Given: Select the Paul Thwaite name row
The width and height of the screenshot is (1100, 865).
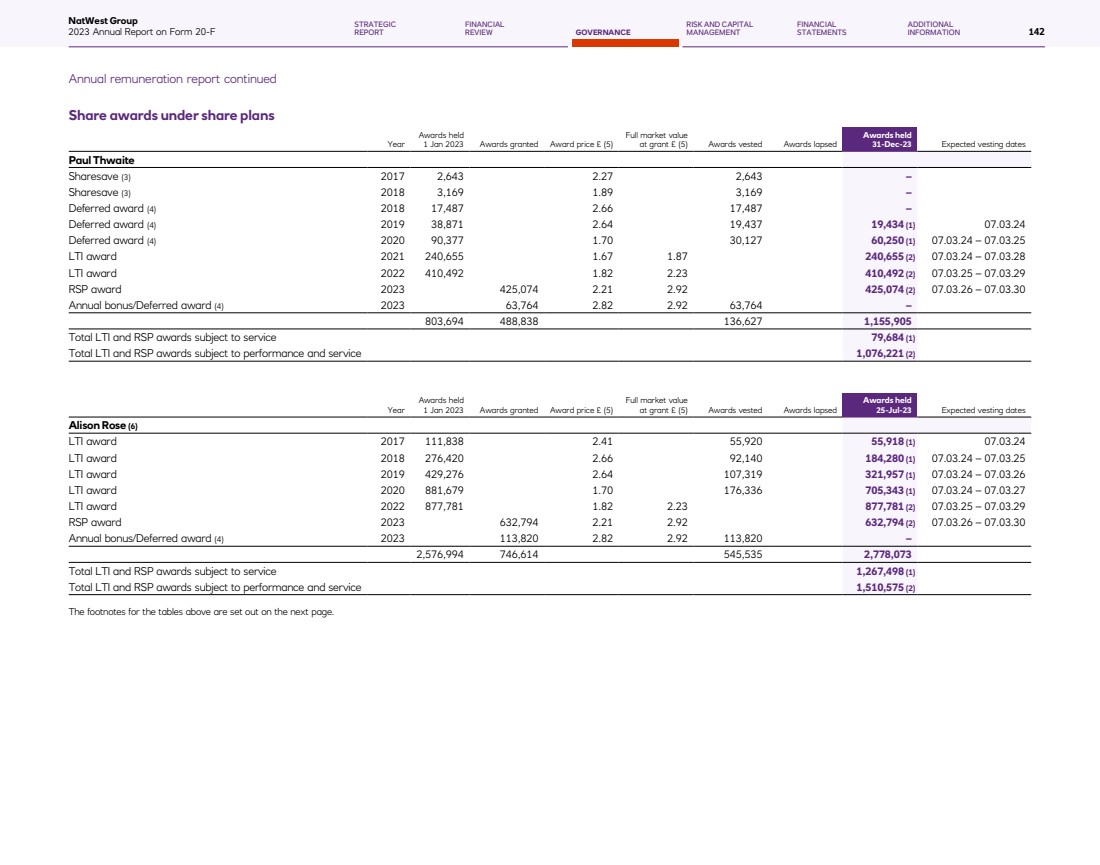Looking at the screenshot, I should click(101, 160).
